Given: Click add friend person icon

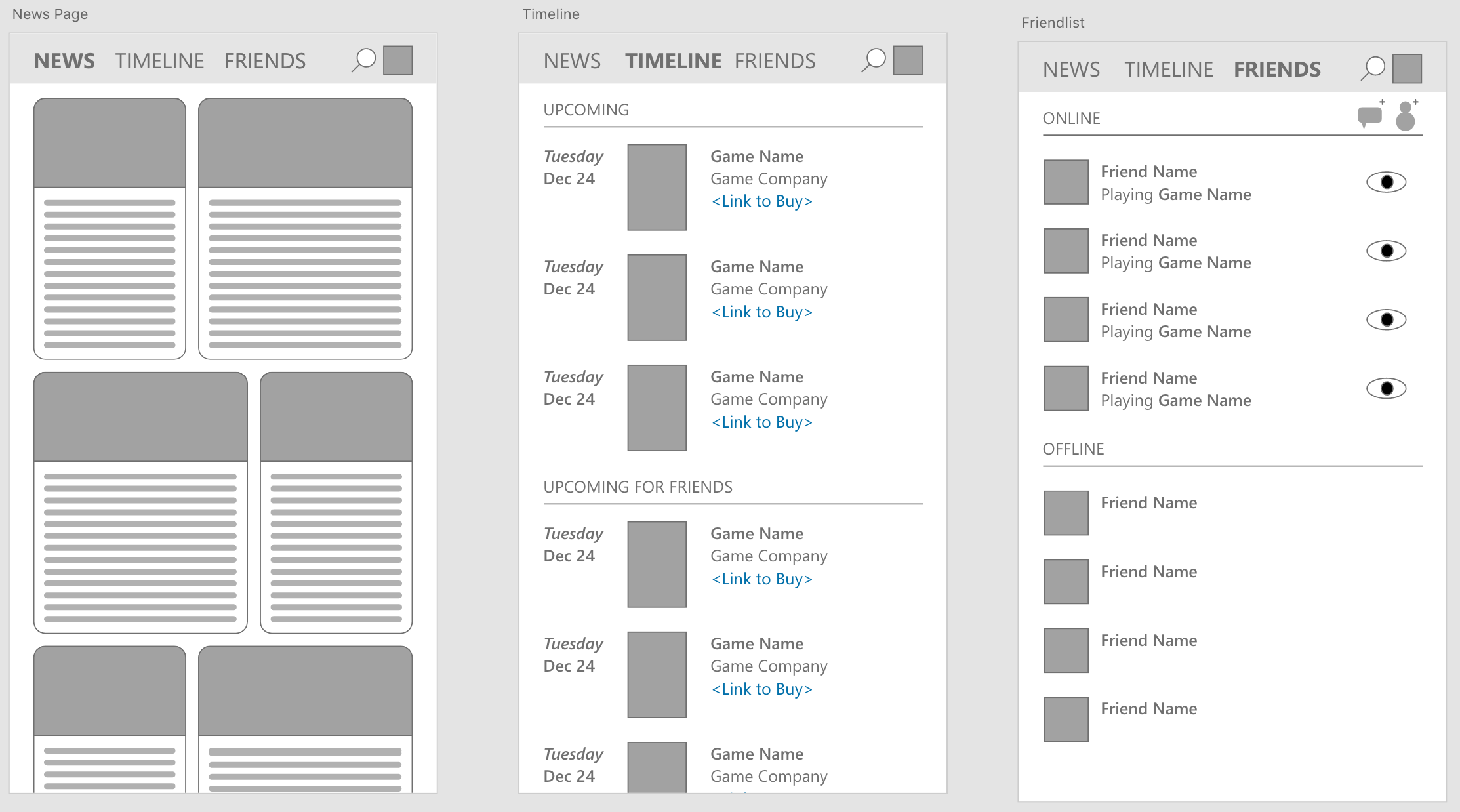Looking at the screenshot, I should pyautogui.click(x=1406, y=116).
